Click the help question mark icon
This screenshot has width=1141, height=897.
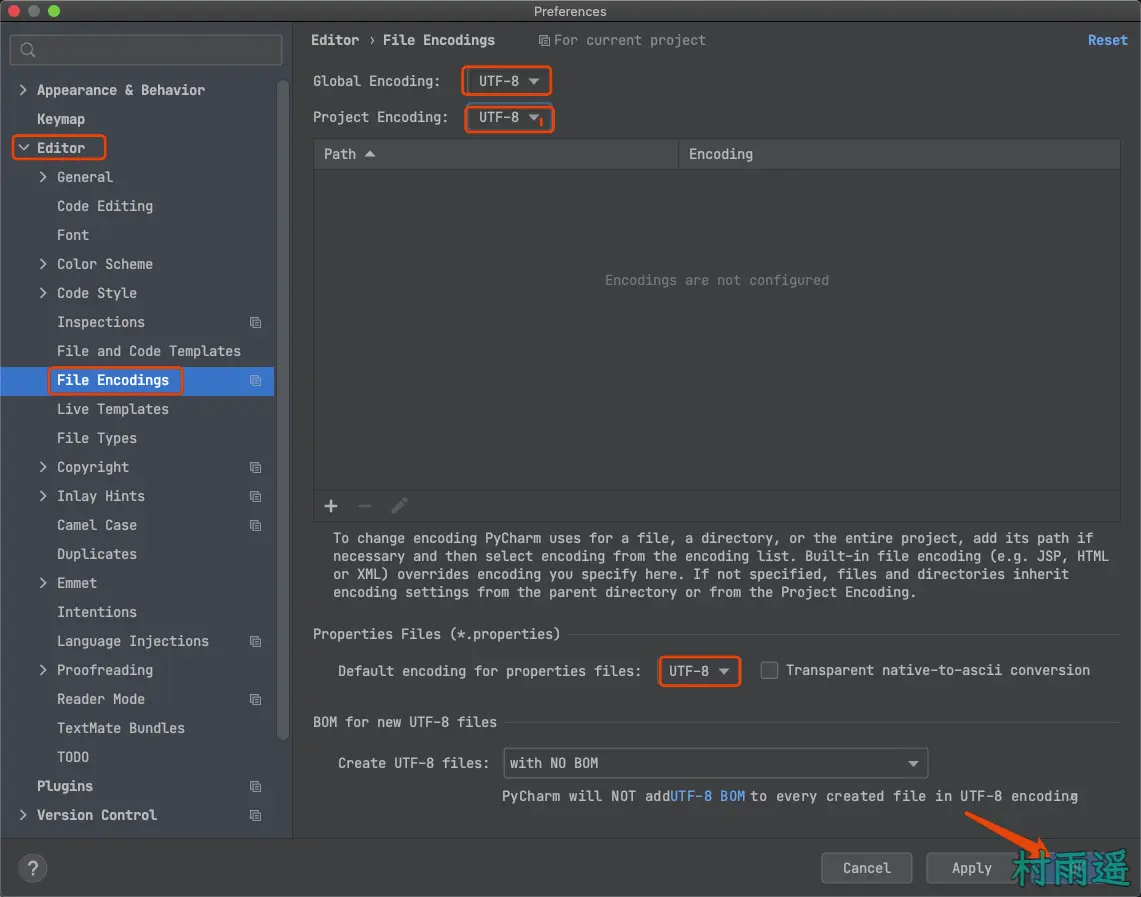pos(33,868)
